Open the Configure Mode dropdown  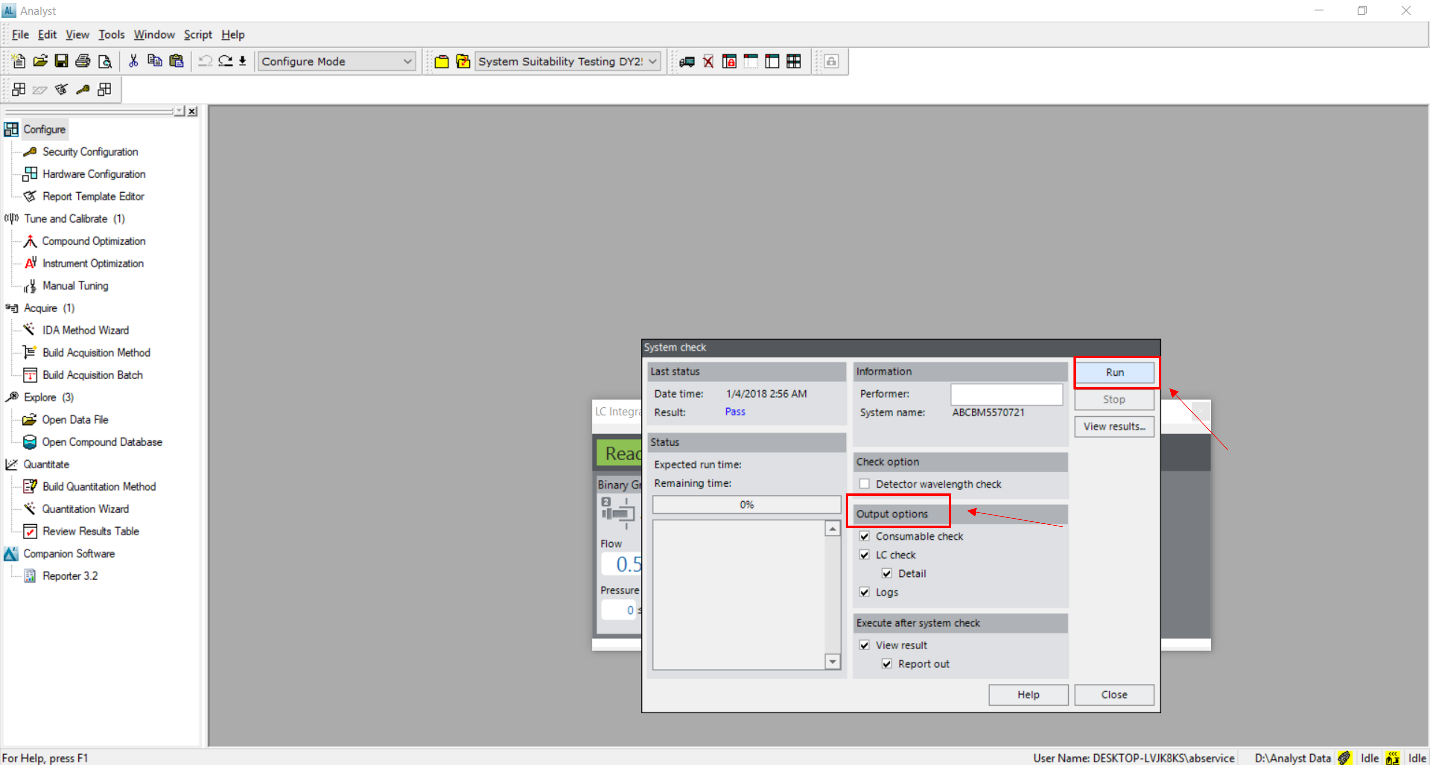(409, 60)
